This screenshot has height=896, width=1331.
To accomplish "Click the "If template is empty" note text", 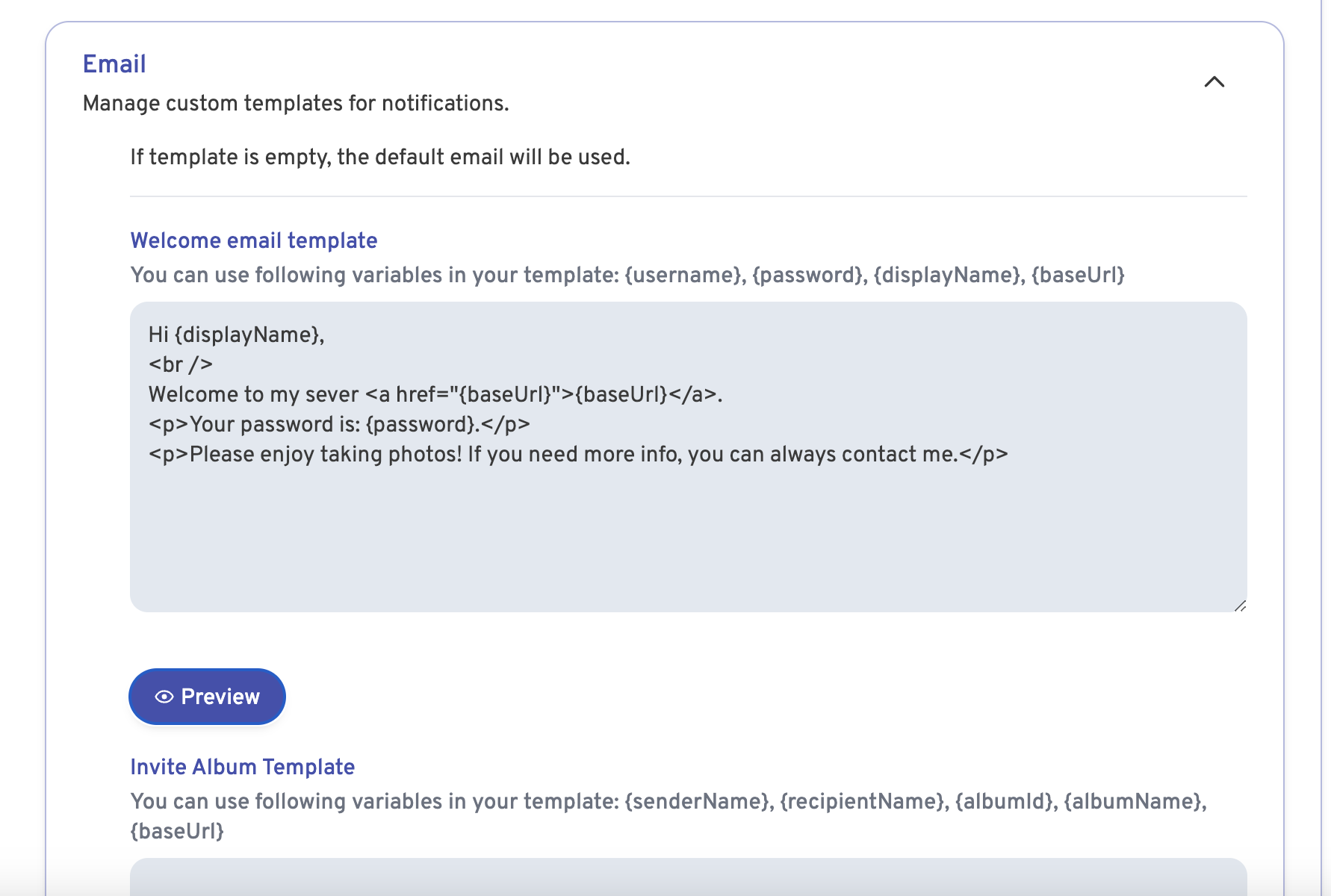I will (381, 157).
